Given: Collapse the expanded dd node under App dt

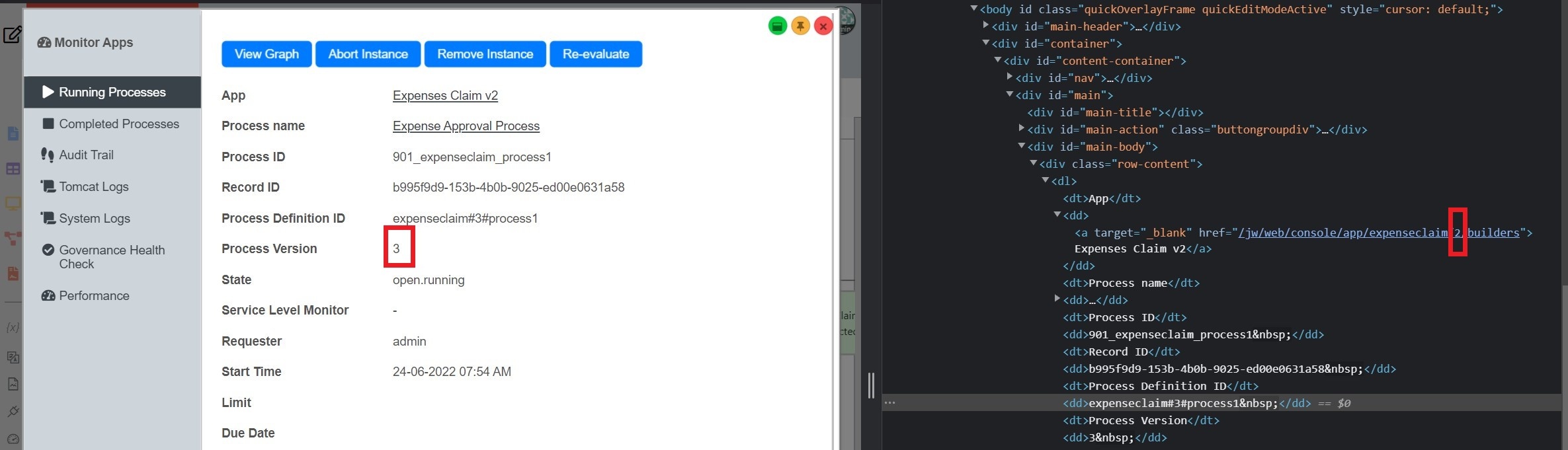Looking at the screenshot, I should (1057, 215).
